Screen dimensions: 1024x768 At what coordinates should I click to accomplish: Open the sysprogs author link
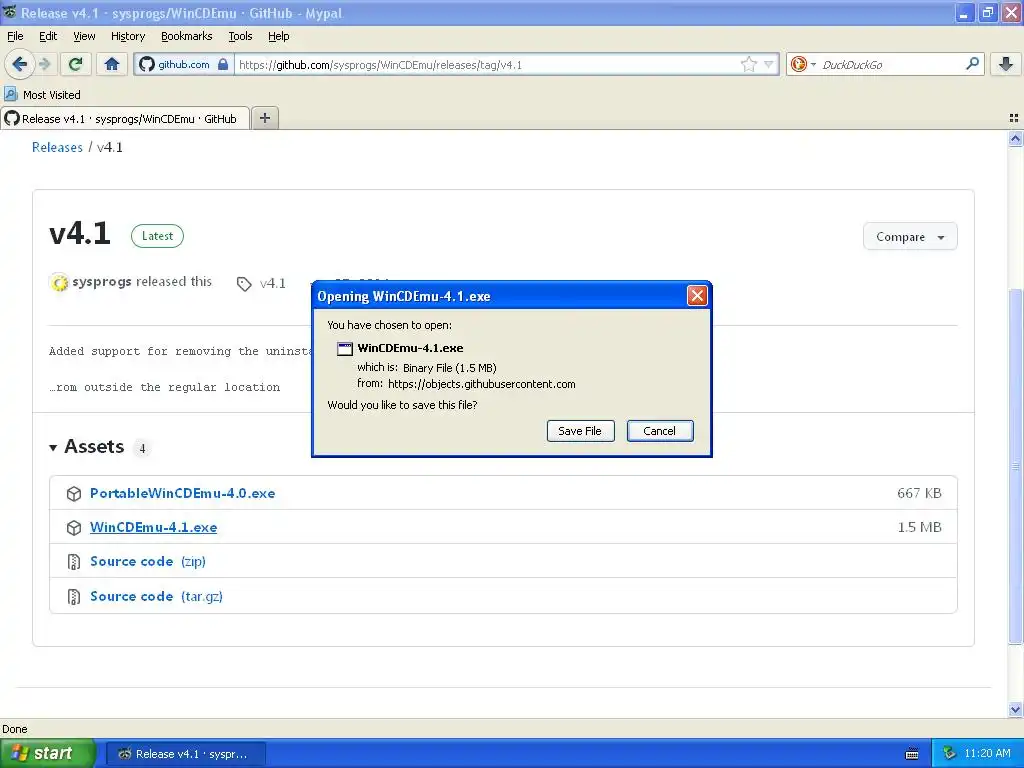coord(102,281)
